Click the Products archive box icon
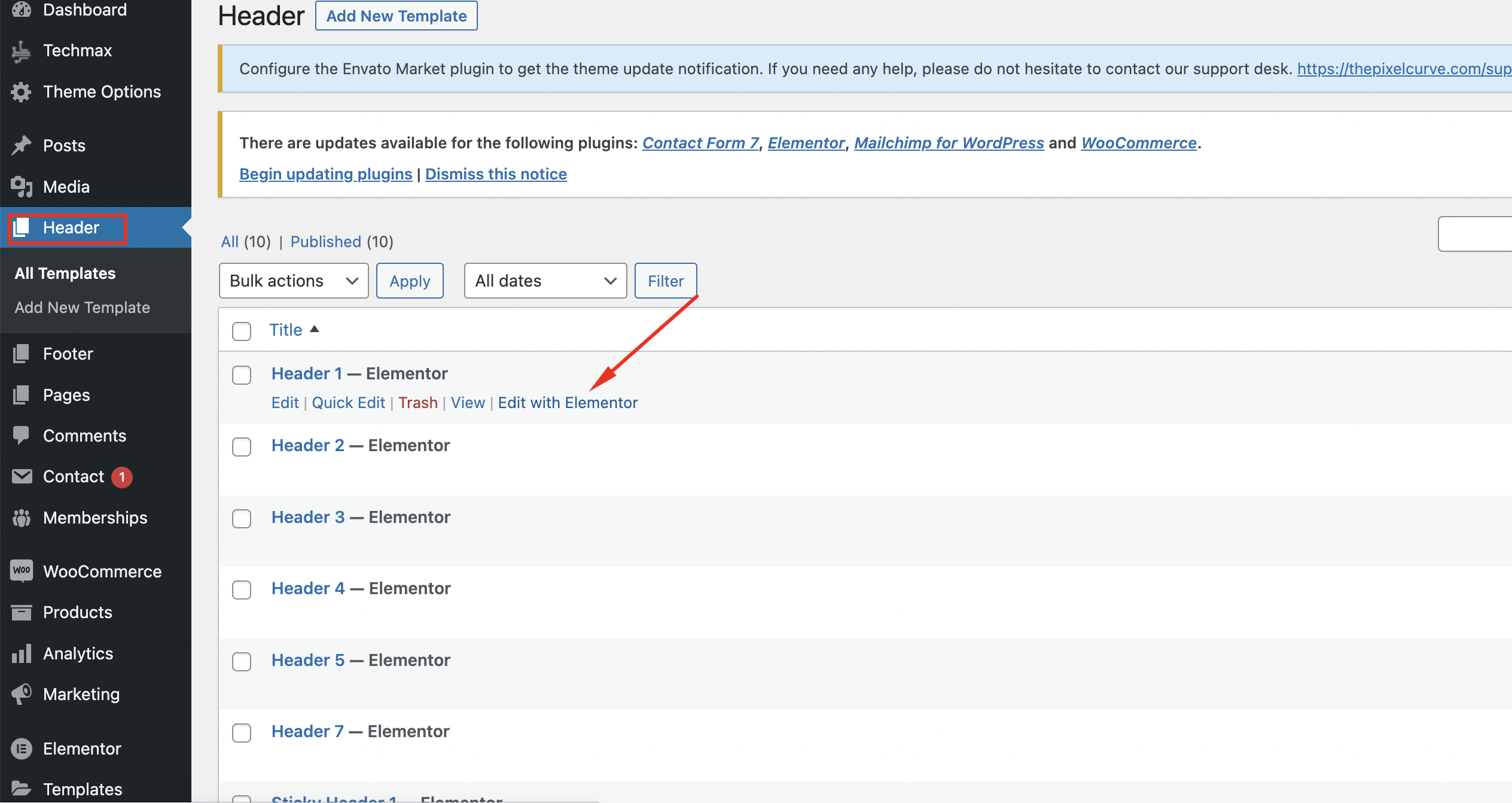Screen dimensions: 1512x803 [22, 612]
